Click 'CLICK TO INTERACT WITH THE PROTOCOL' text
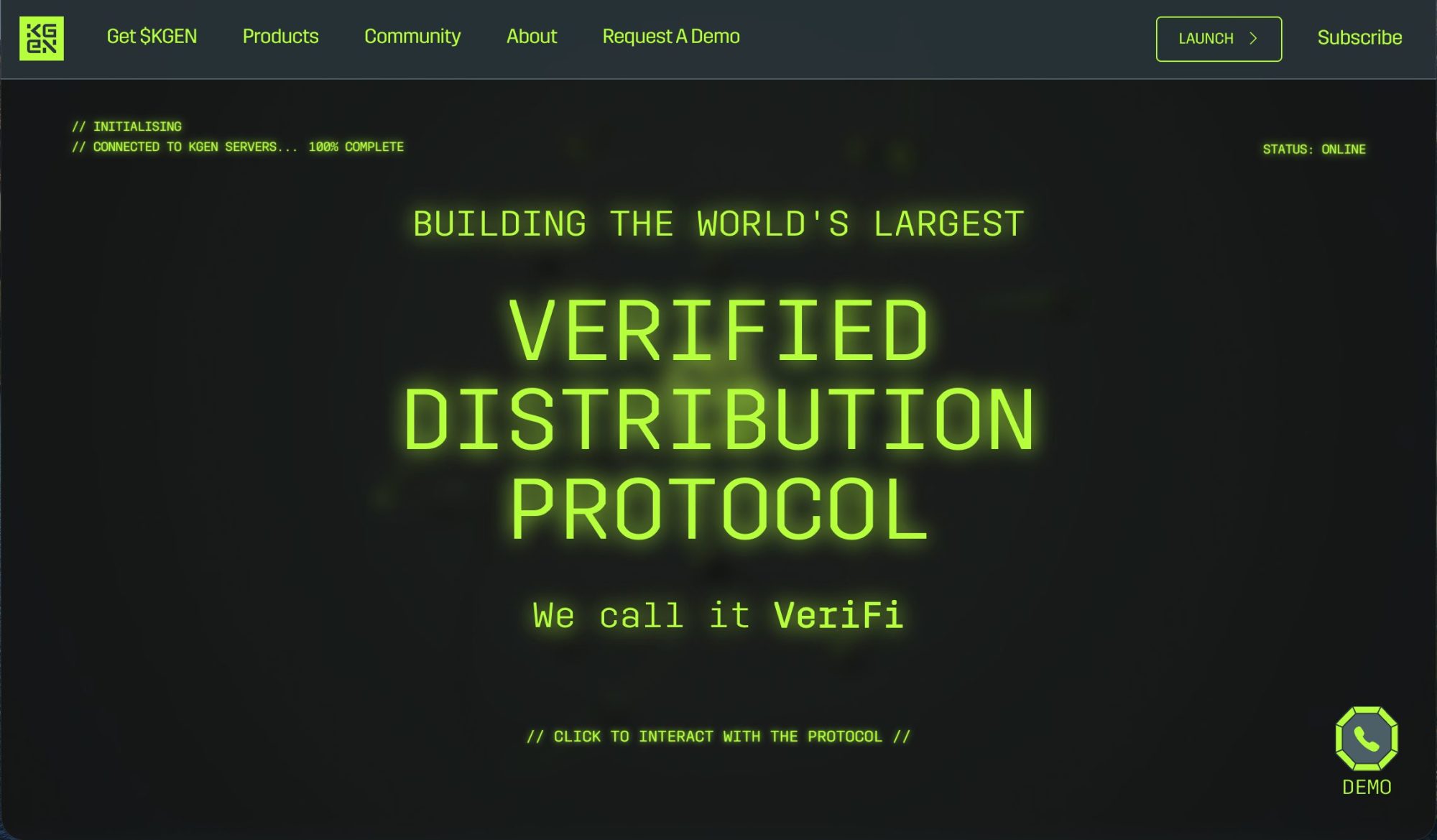Screen dimensions: 1437x840 pyautogui.click(x=718, y=737)
